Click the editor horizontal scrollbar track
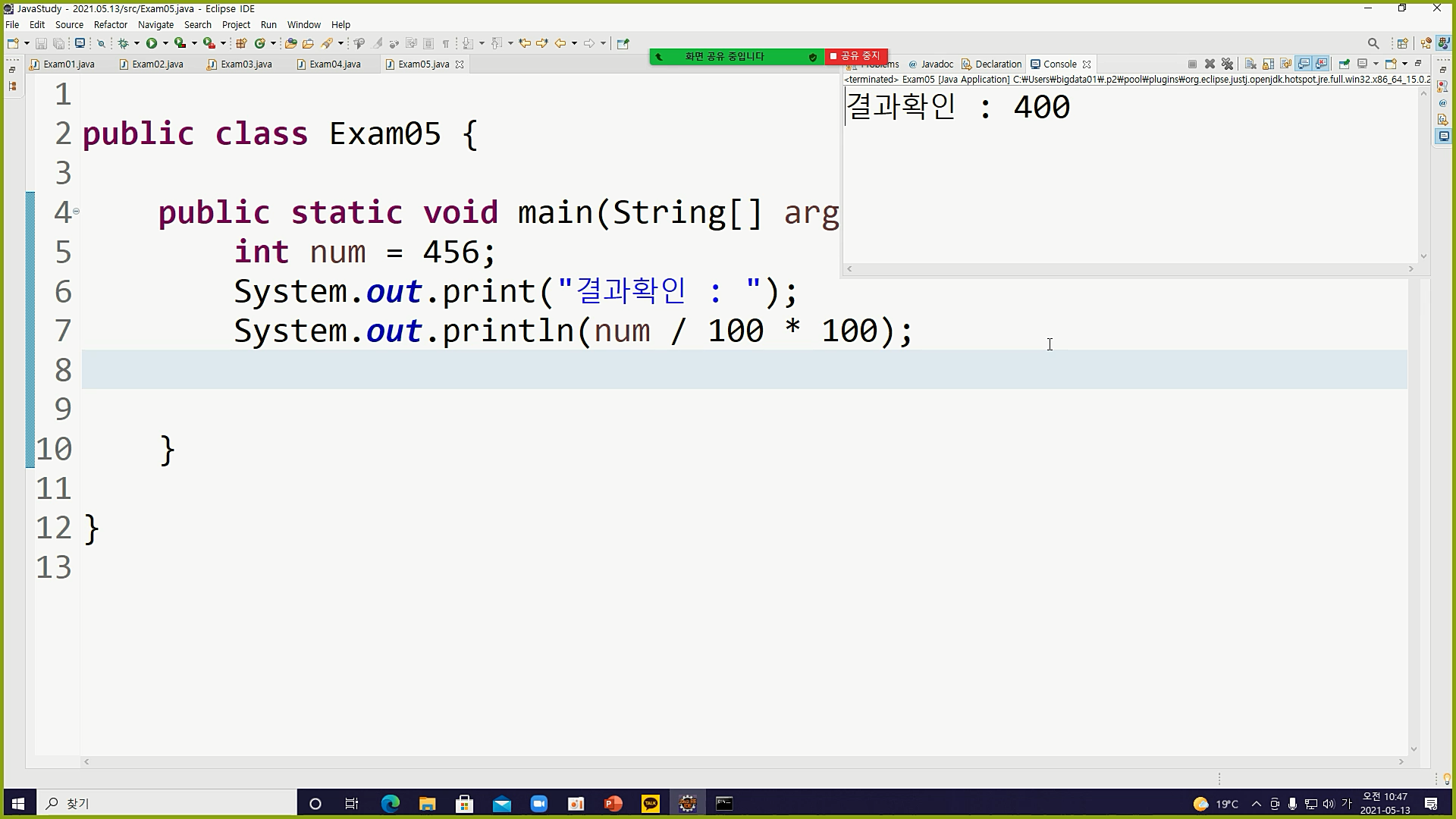The image size is (1456, 819). coord(743,761)
